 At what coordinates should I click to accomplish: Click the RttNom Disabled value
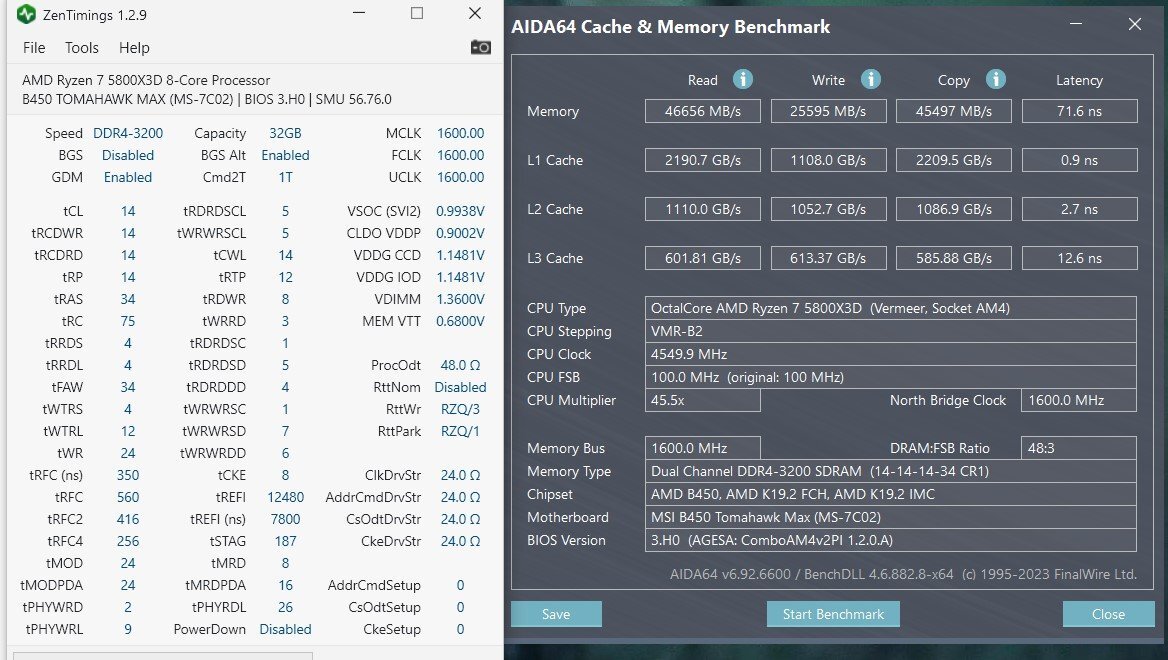(460, 387)
